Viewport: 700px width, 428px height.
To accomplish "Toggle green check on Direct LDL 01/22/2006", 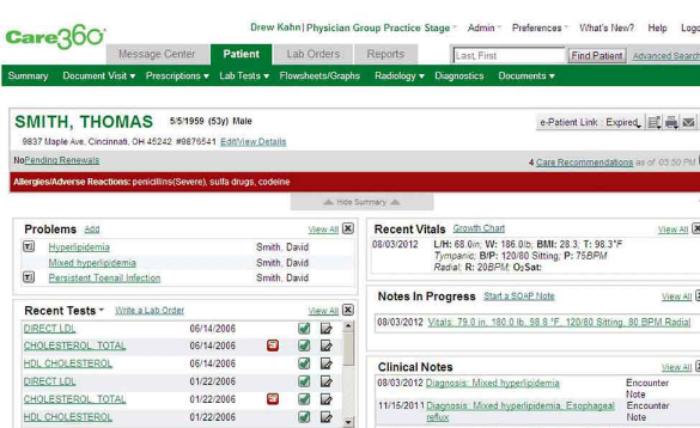I will [304, 382].
